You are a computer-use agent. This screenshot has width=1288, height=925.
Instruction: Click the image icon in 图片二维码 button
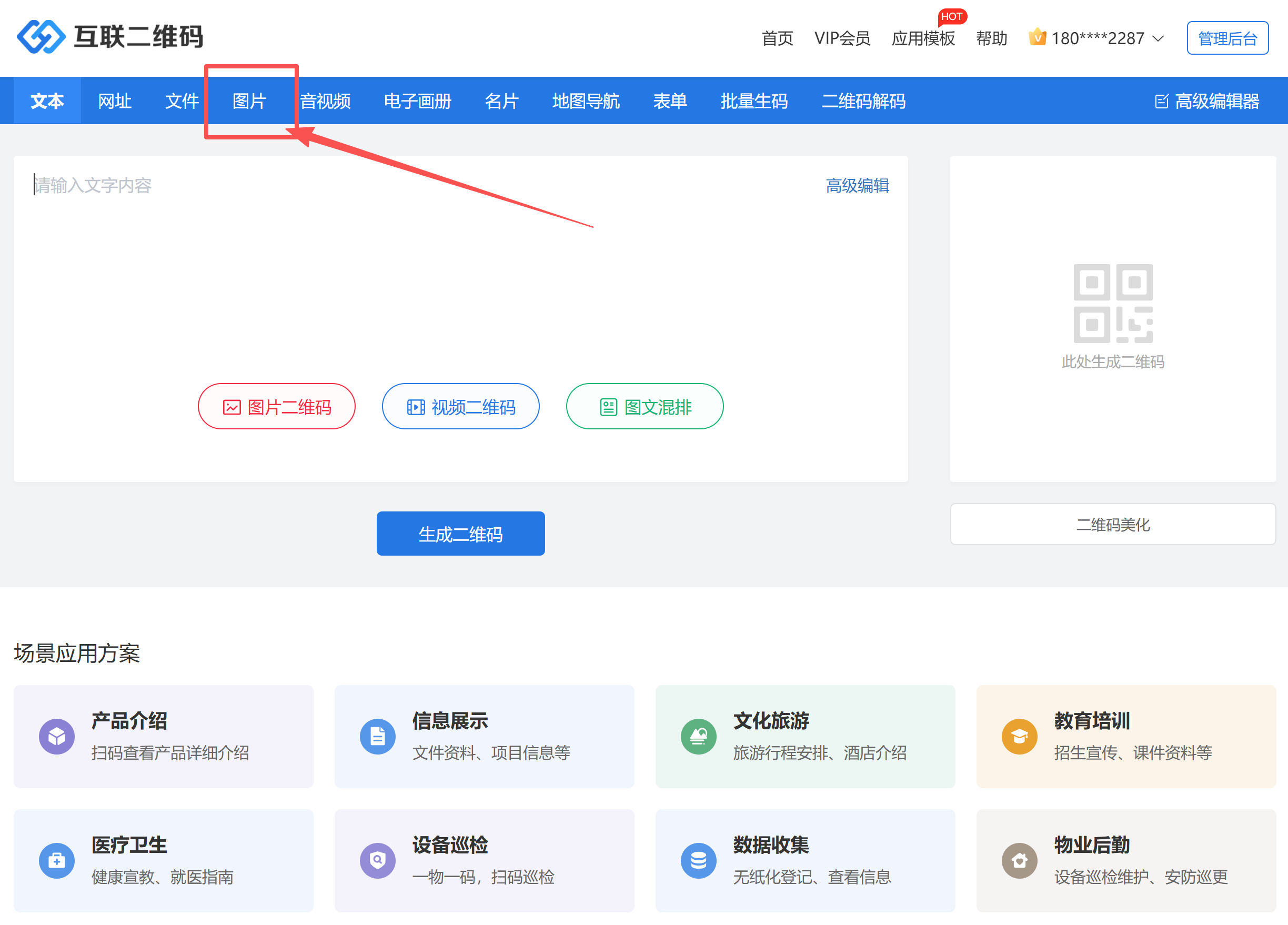(232, 407)
